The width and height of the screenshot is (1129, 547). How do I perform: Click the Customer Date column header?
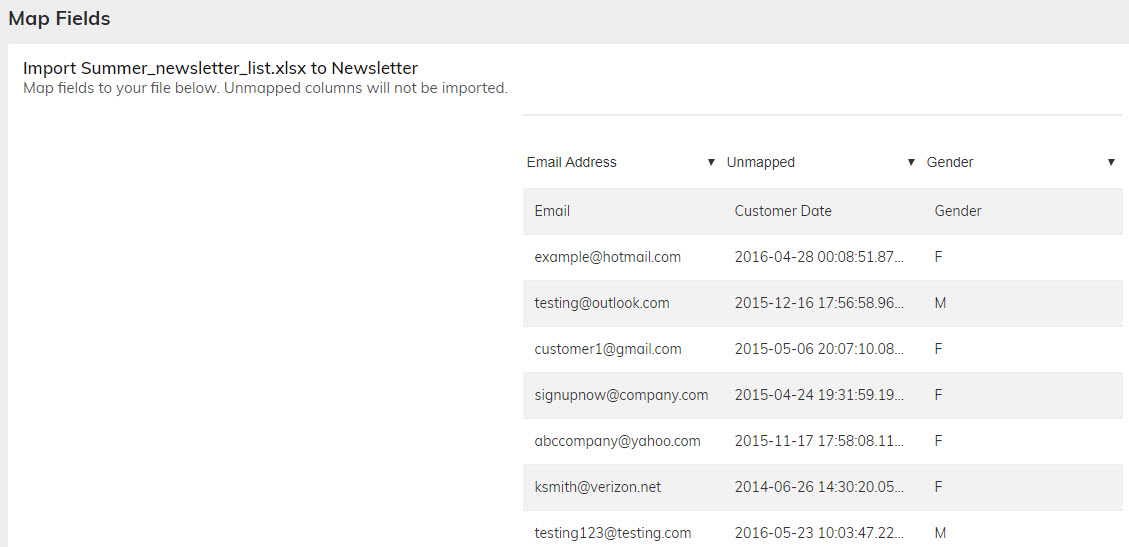(783, 211)
